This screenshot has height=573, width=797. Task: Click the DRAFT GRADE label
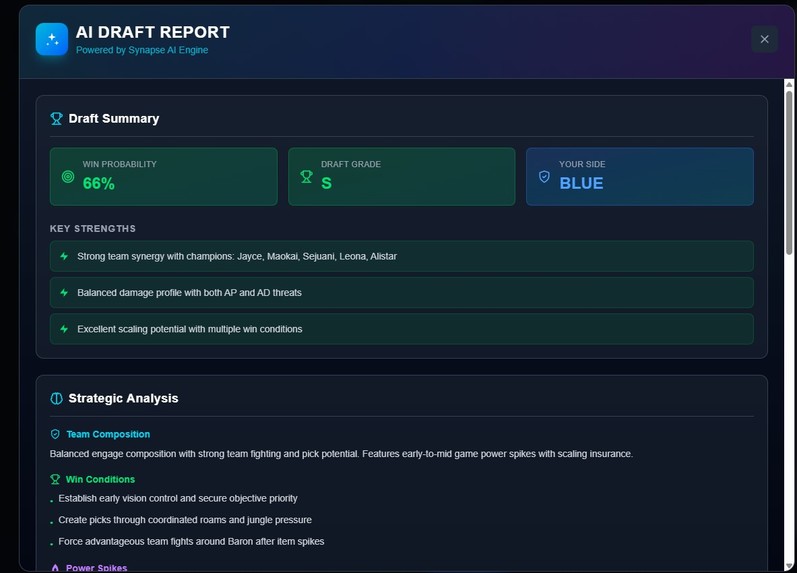tap(351, 164)
